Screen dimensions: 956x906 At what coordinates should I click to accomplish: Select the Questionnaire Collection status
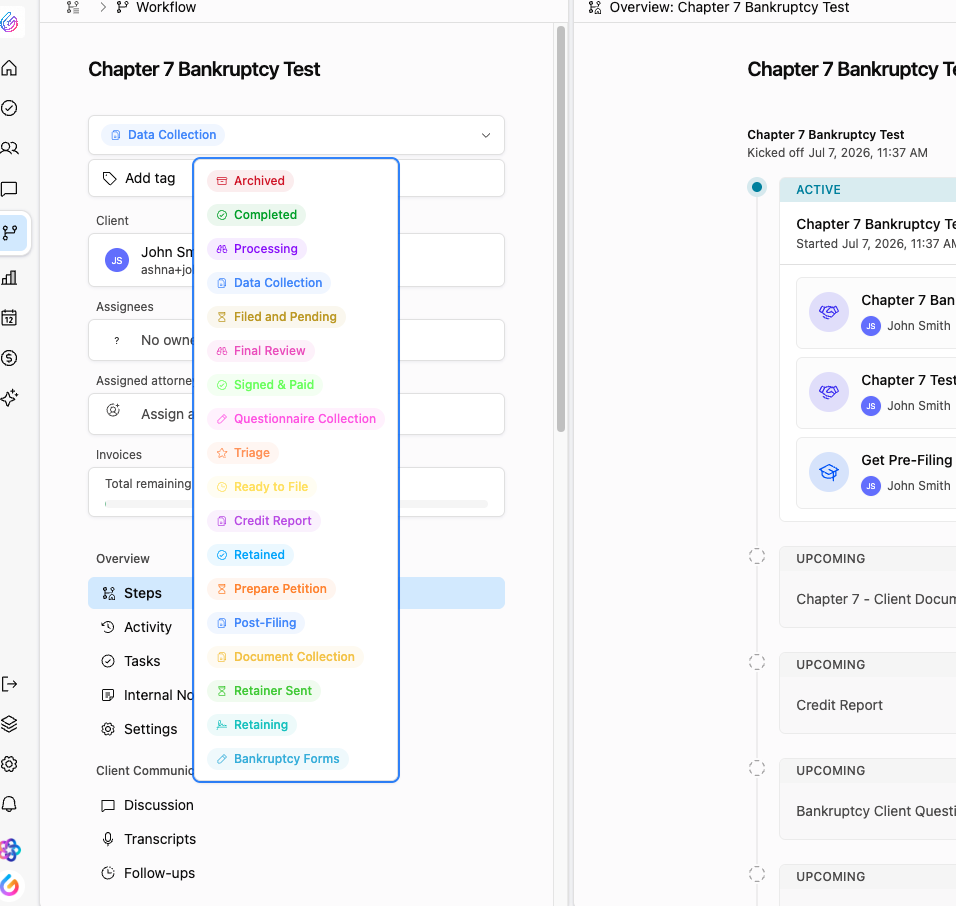296,419
